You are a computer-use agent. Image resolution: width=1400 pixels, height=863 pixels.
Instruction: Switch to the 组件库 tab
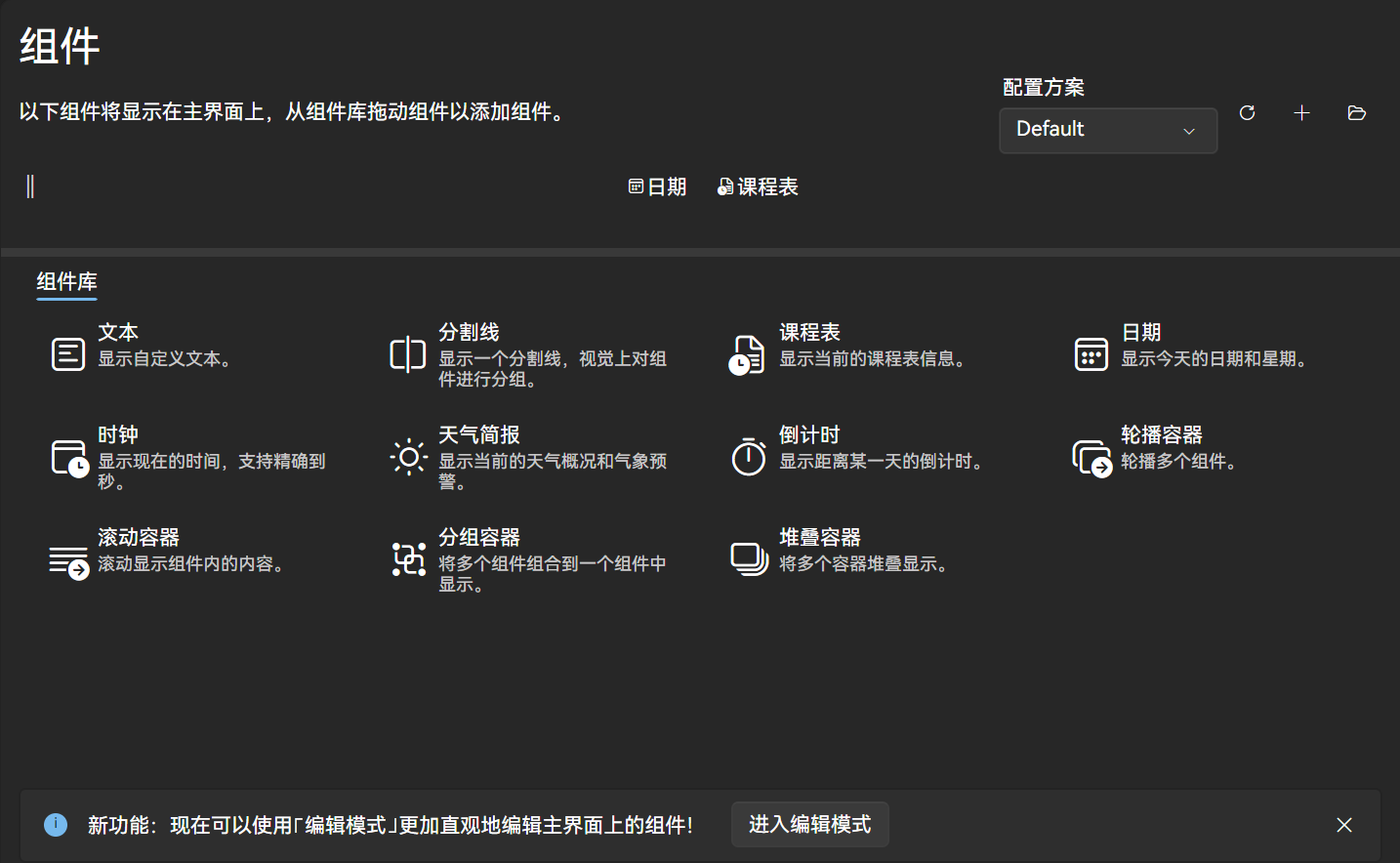[x=66, y=282]
